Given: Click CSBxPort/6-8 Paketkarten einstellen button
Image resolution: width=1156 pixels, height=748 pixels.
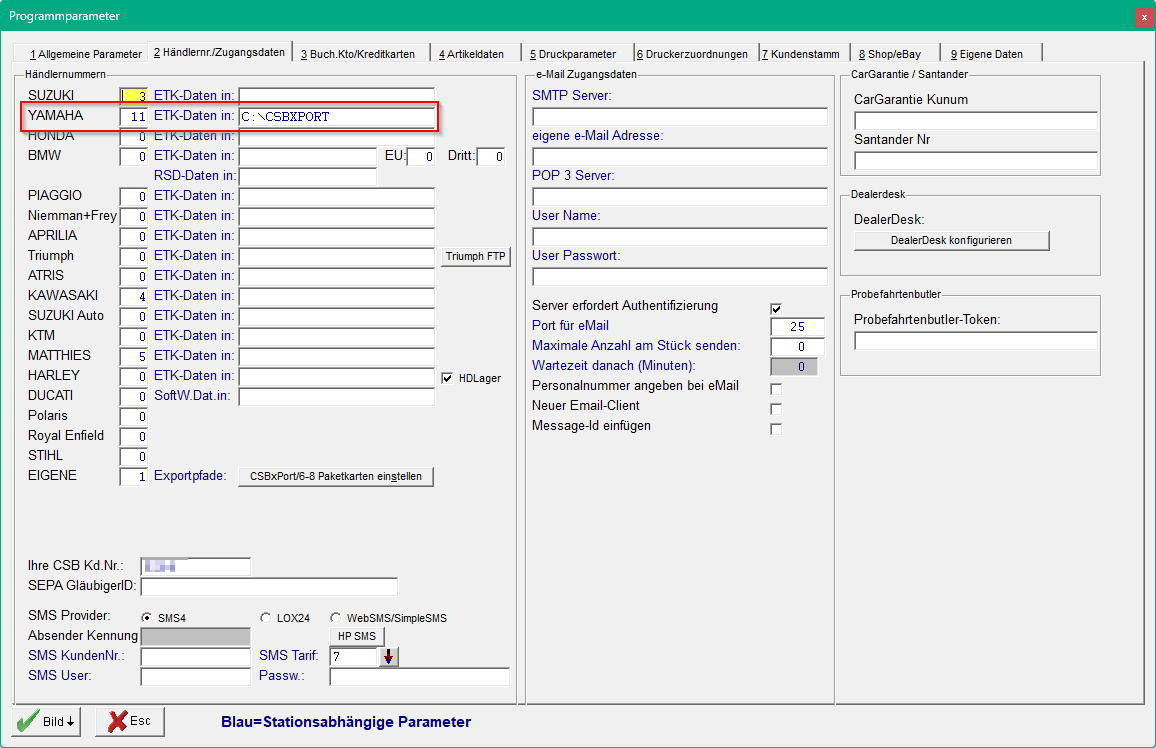Looking at the screenshot, I should 335,477.
